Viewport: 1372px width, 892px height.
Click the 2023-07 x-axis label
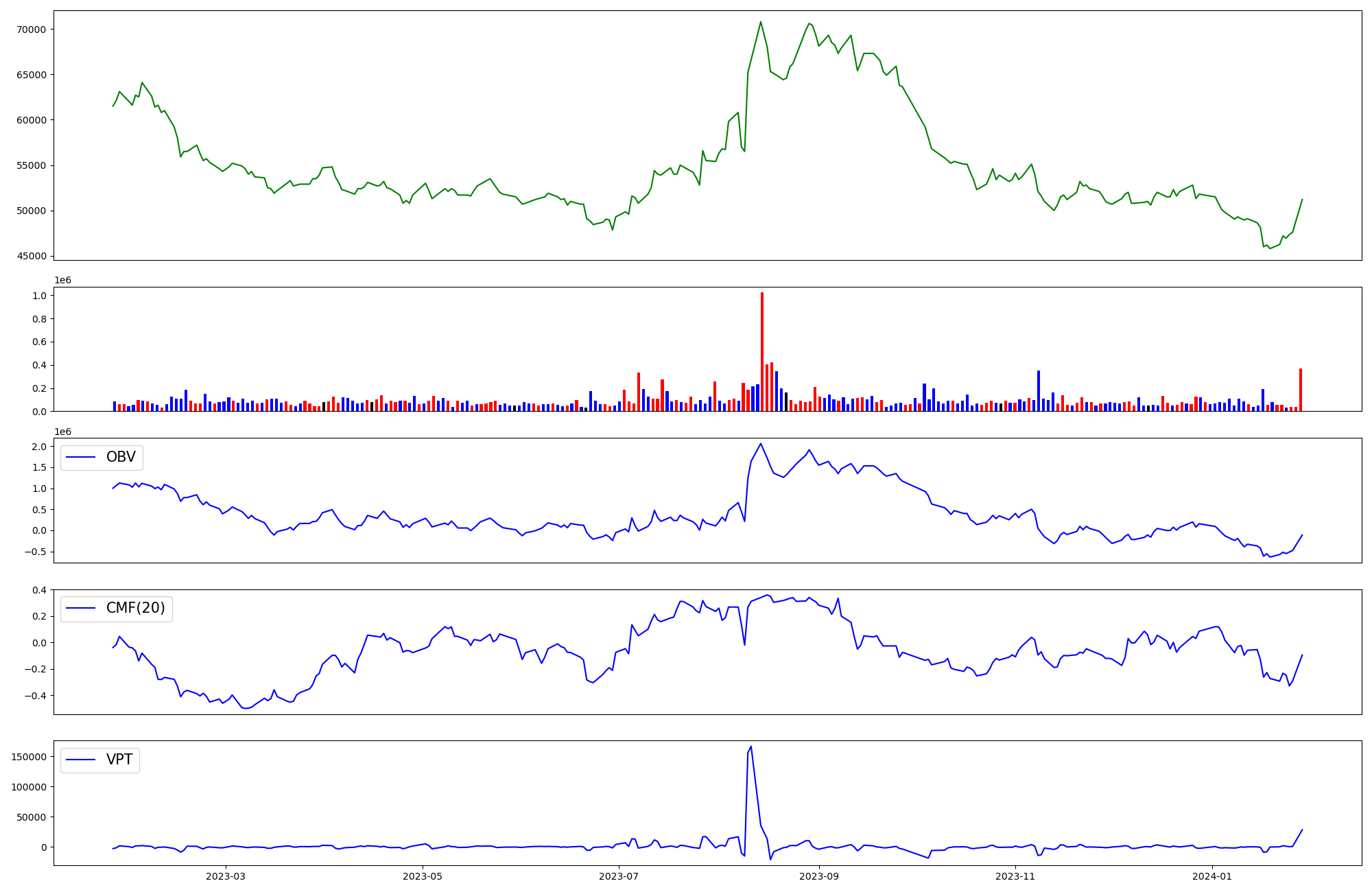[619, 876]
